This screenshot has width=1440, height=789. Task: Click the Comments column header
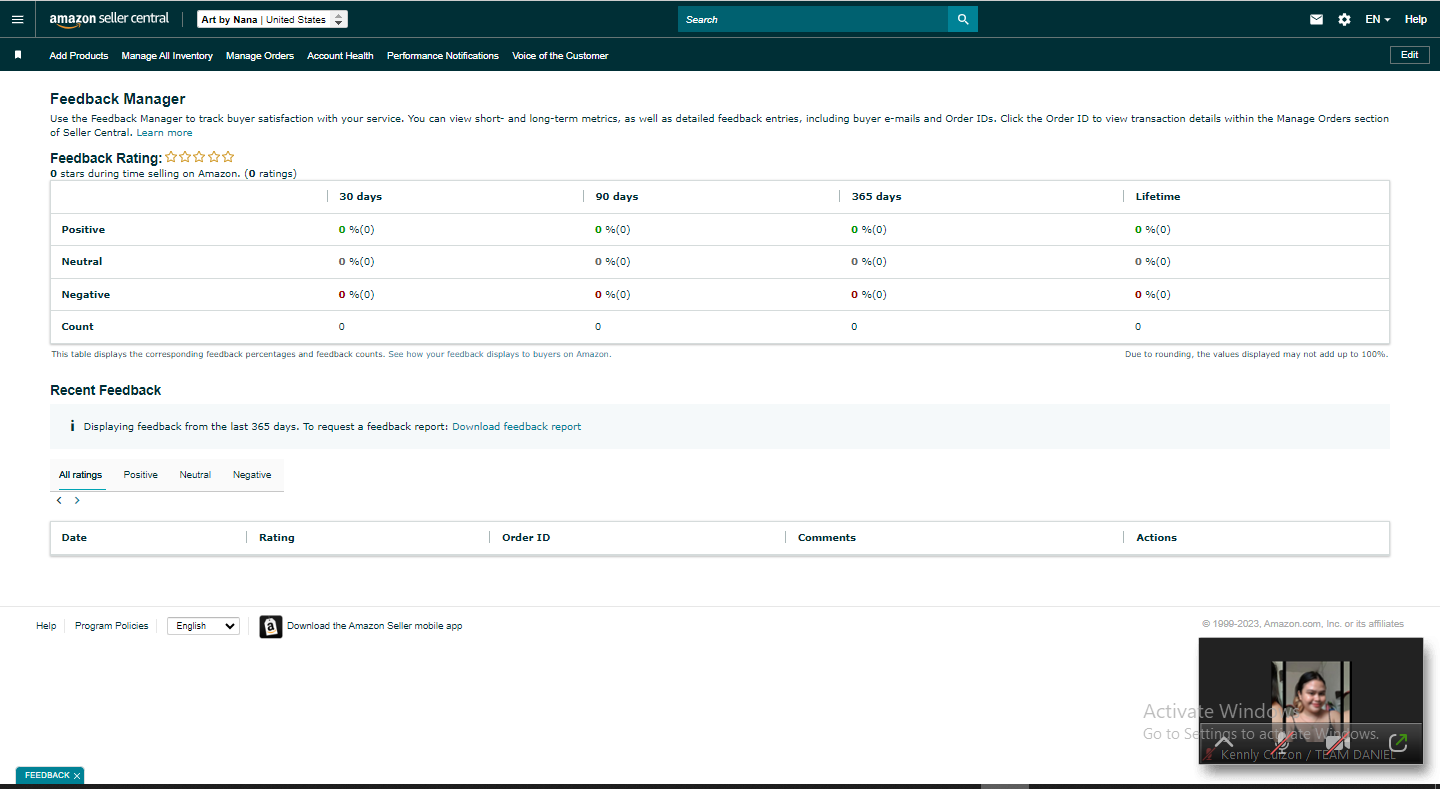827,538
